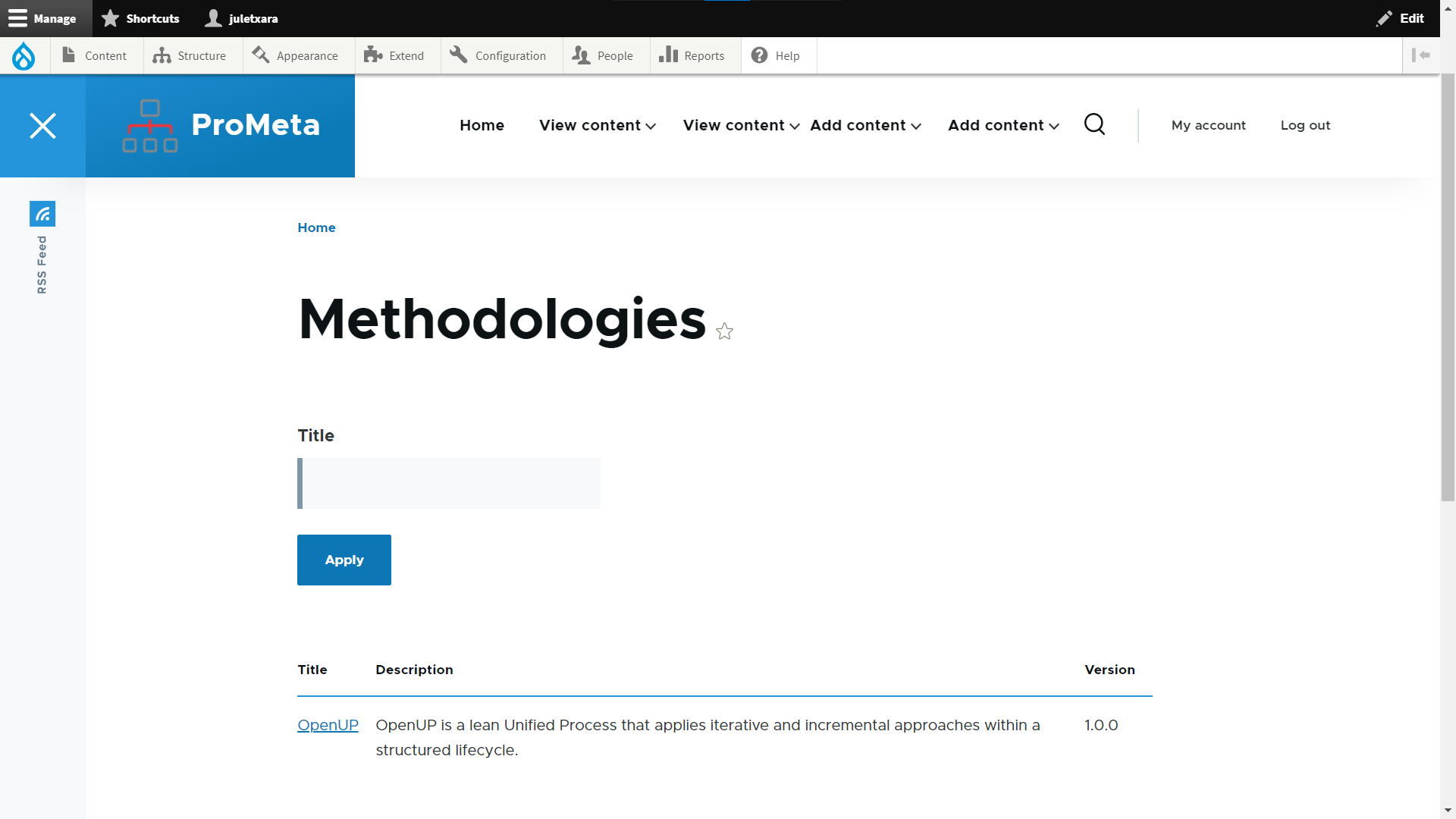Open the Structure admin menu
The height and width of the screenshot is (819, 1456).
point(190,55)
